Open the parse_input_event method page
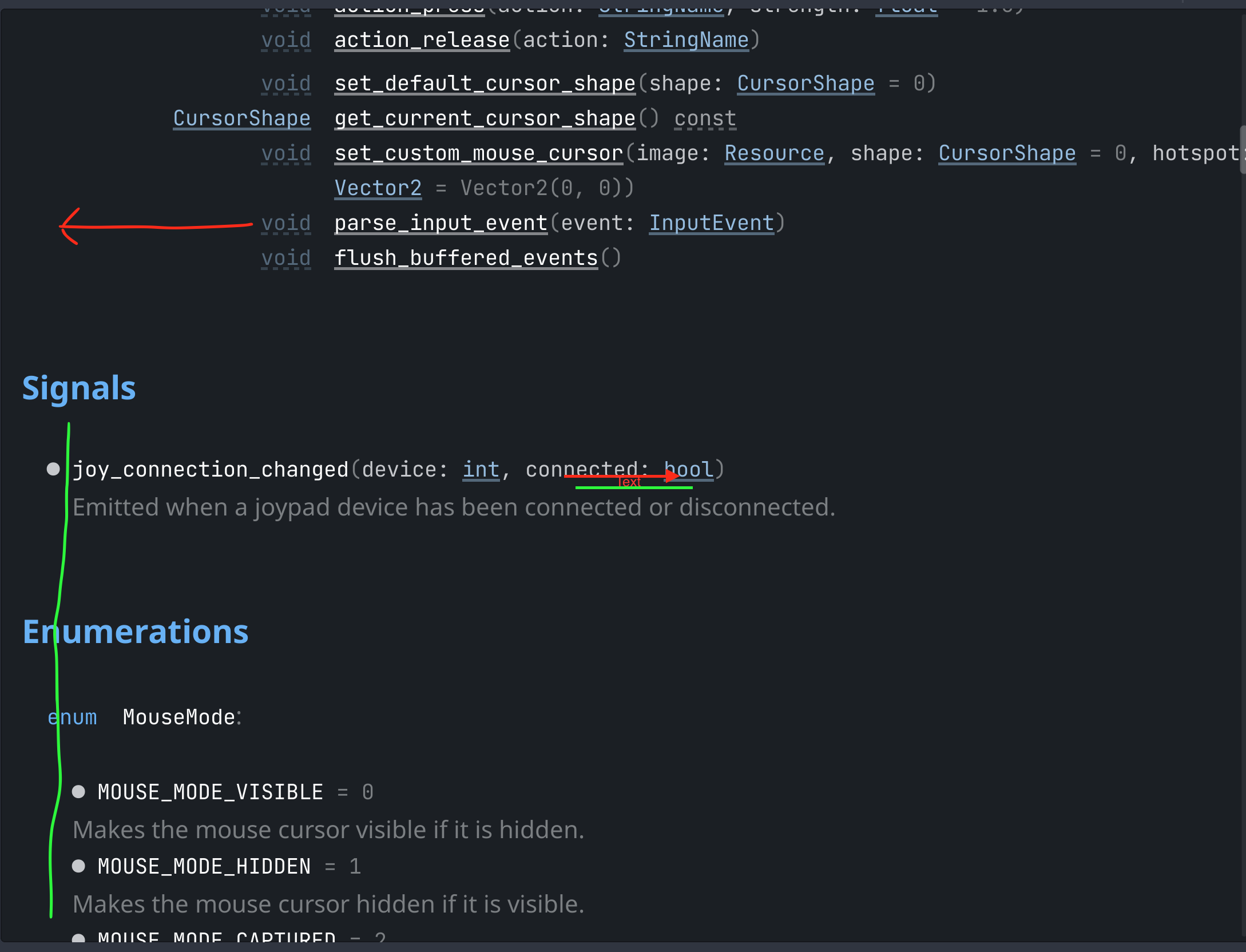Screen dimensions: 1246x952 [440, 223]
